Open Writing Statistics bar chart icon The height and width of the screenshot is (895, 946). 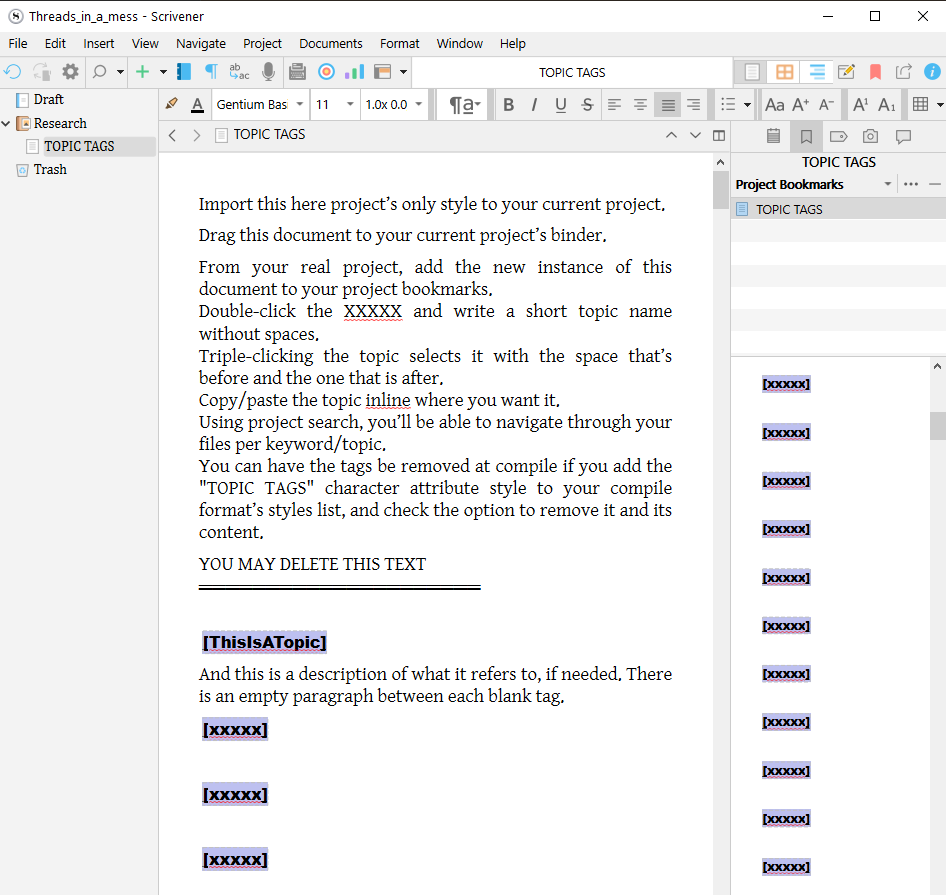(x=354, y=72)
